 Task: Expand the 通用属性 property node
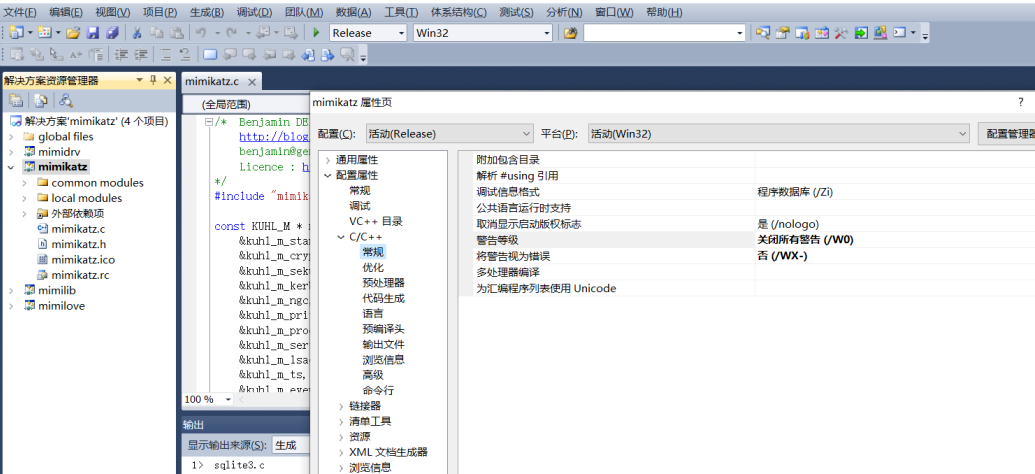click(x=327, y=160)
